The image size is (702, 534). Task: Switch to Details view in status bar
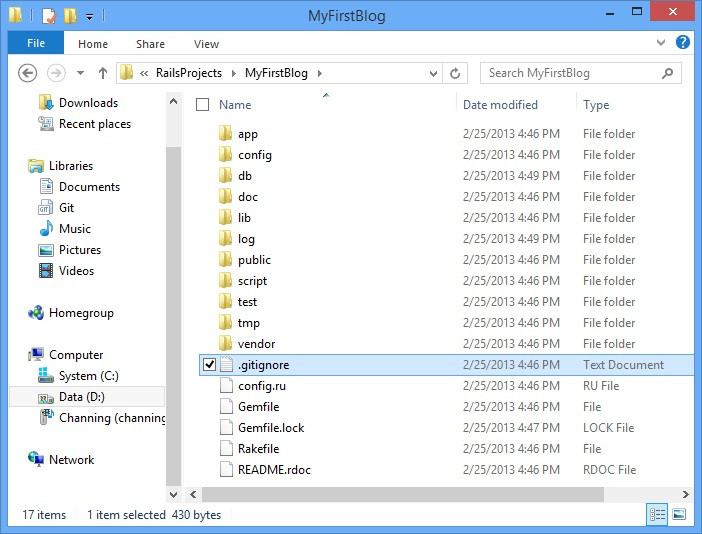point(657,515)
